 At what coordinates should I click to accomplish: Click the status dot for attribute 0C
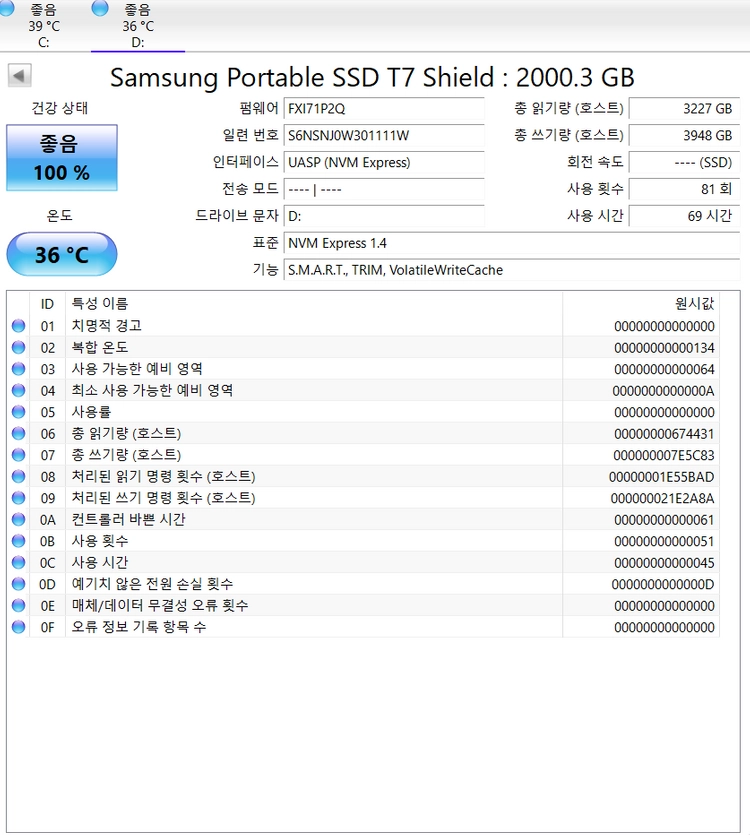tap(19, 562)
